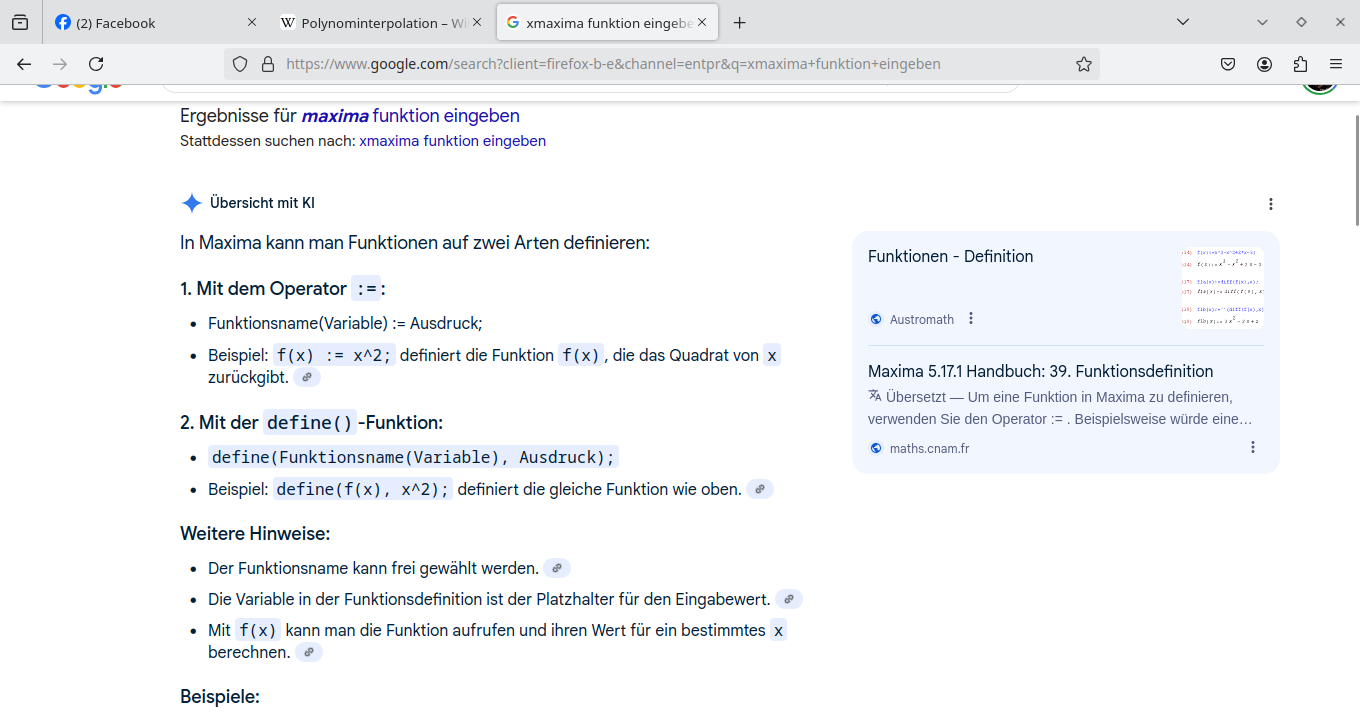Open the options menu next to Austromath

[x=971, y=319]
